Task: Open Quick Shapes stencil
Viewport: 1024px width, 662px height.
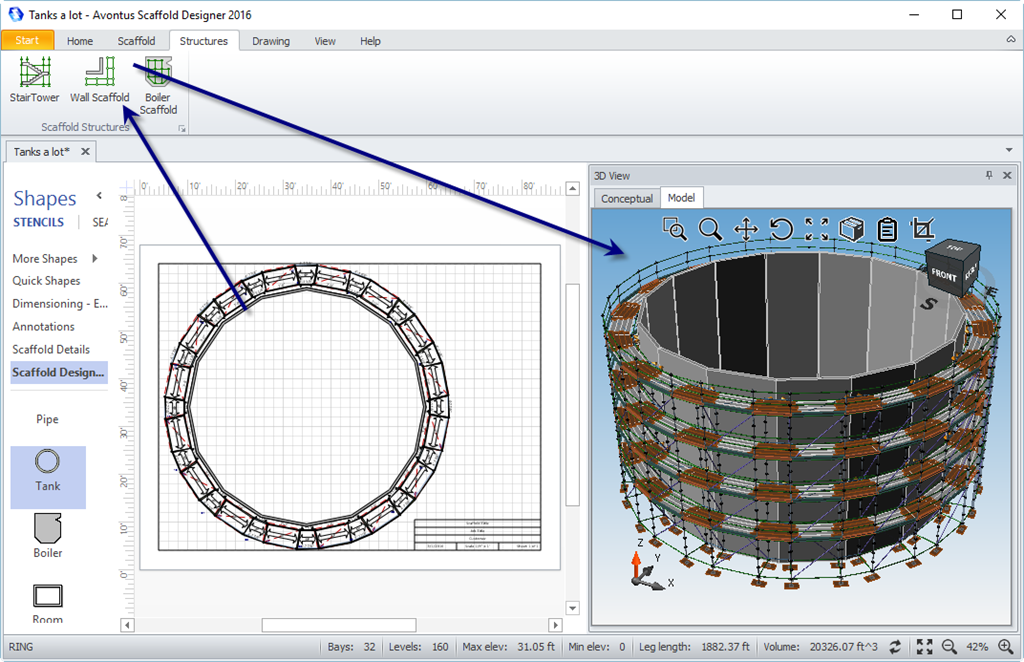Action: [46, 281]
